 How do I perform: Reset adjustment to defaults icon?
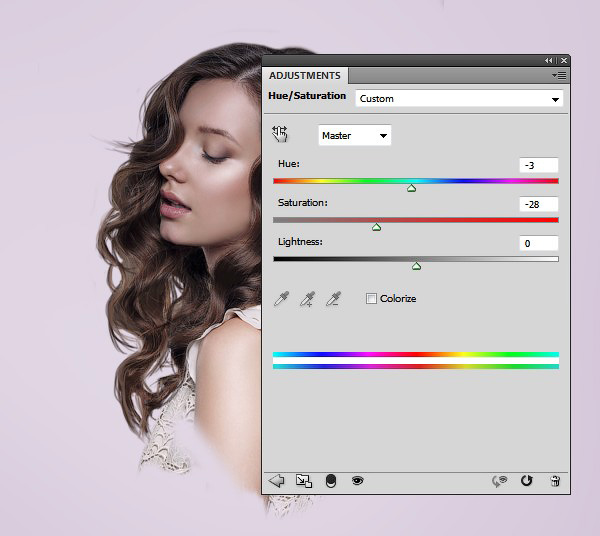pyautogui.click(x=527, y=481)
